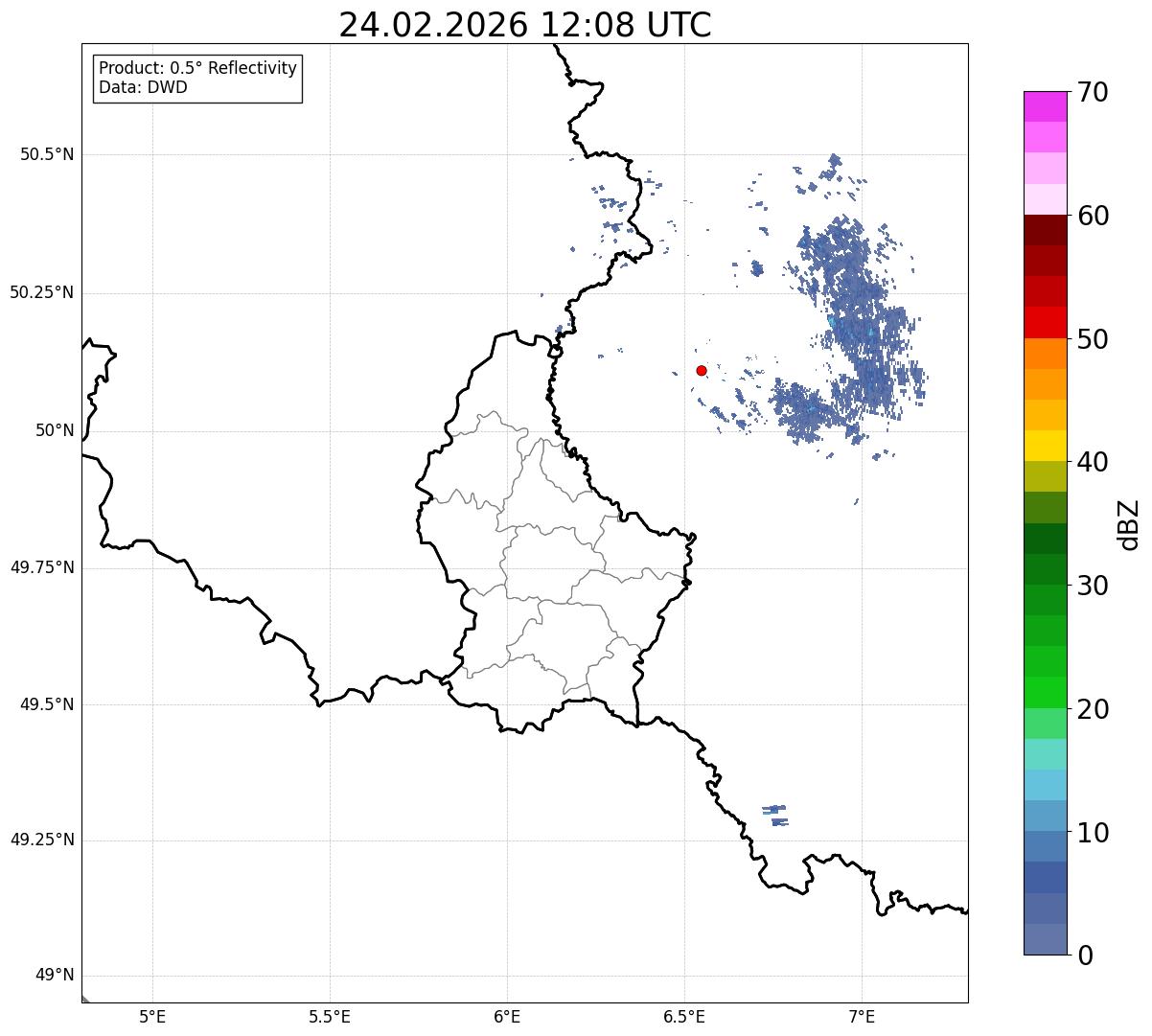Screen dimensions: 1152x1036
Task: Click the 70 tick on colorbar
Action: click(x=1092, y=92)
